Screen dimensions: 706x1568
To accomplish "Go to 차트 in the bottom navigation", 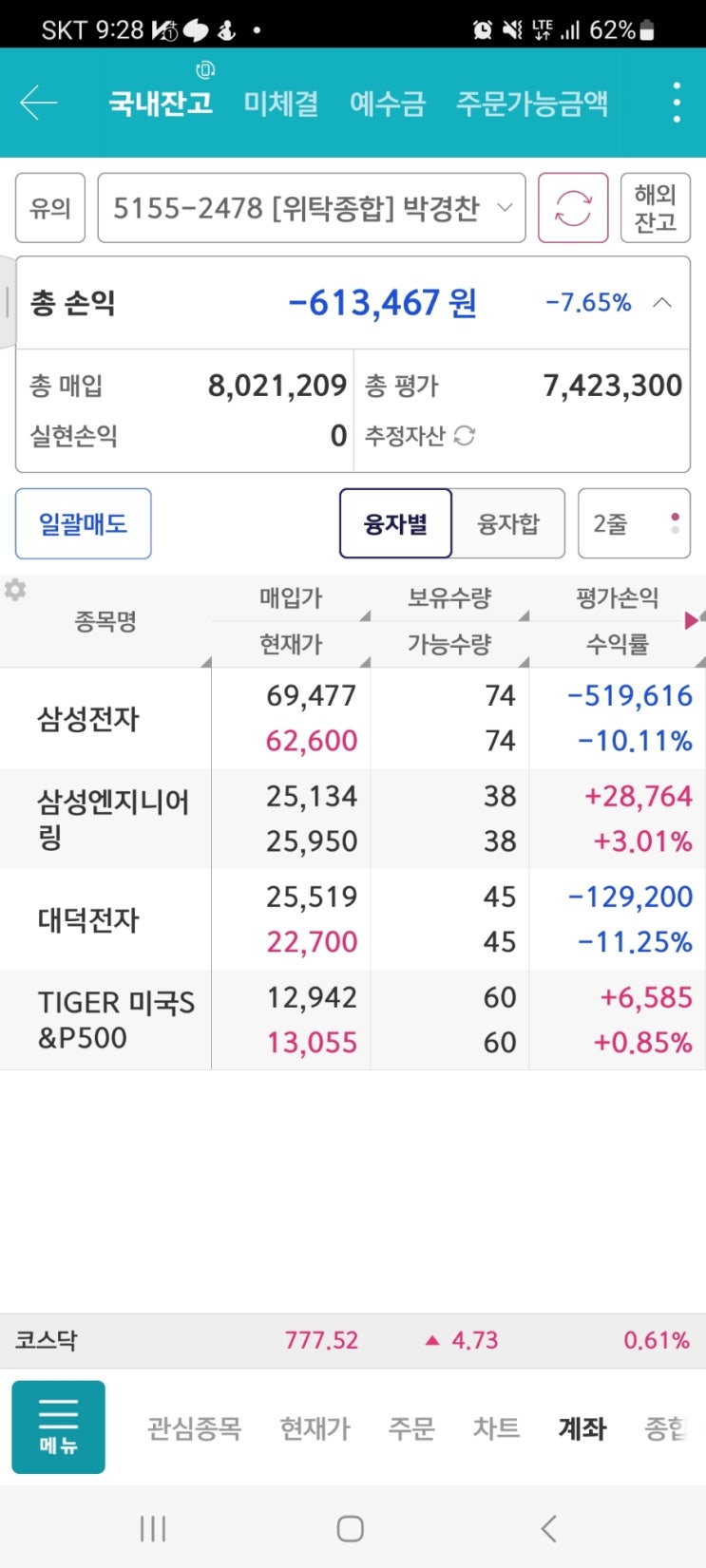I will click(496, 1427).
